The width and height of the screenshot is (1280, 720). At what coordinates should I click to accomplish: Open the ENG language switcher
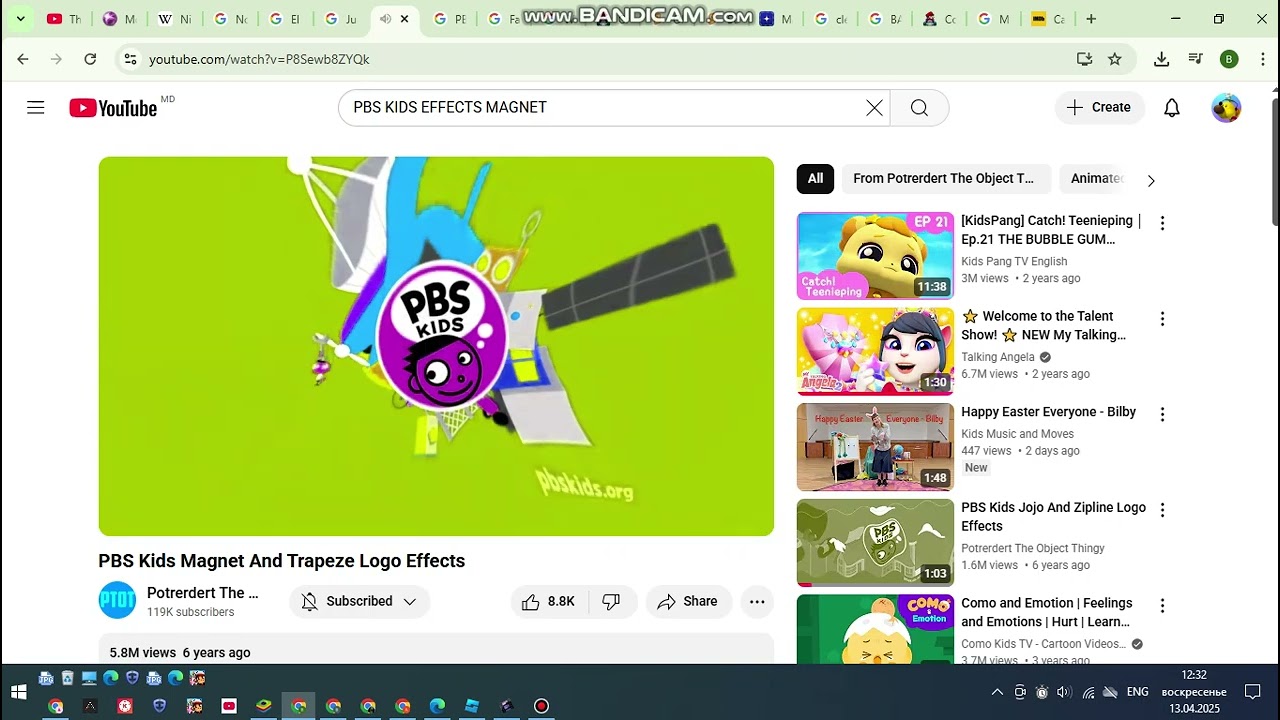[x=1137, y=692]
